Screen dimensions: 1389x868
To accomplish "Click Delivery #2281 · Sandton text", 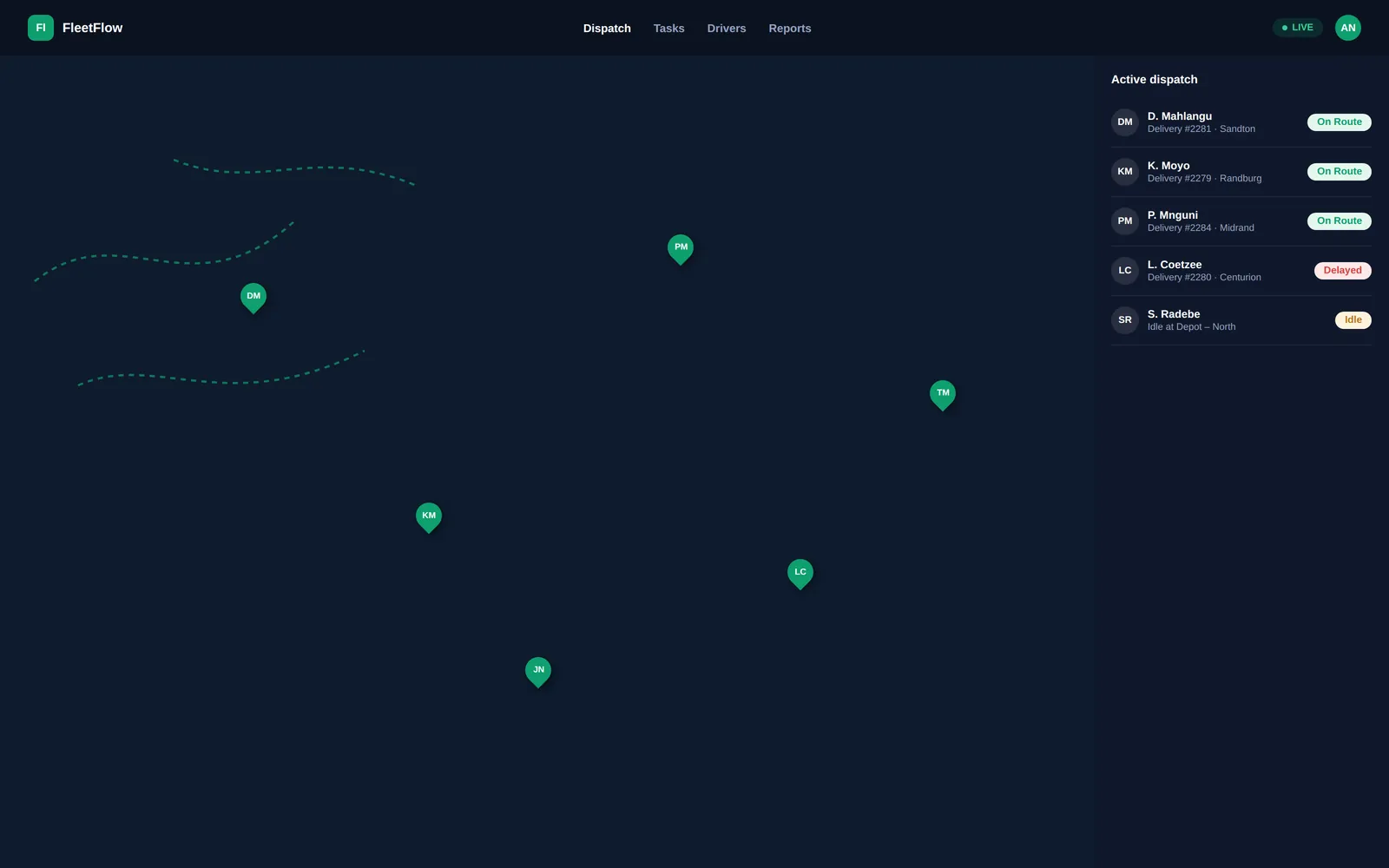I will pyautogui.click(x=1201, y=129).
